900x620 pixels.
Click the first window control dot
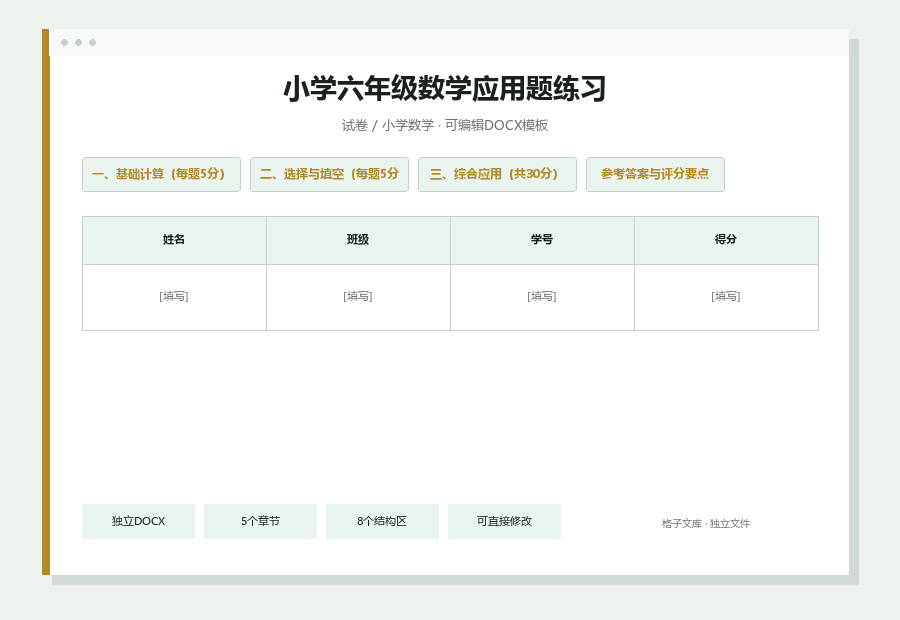point(64,42)
